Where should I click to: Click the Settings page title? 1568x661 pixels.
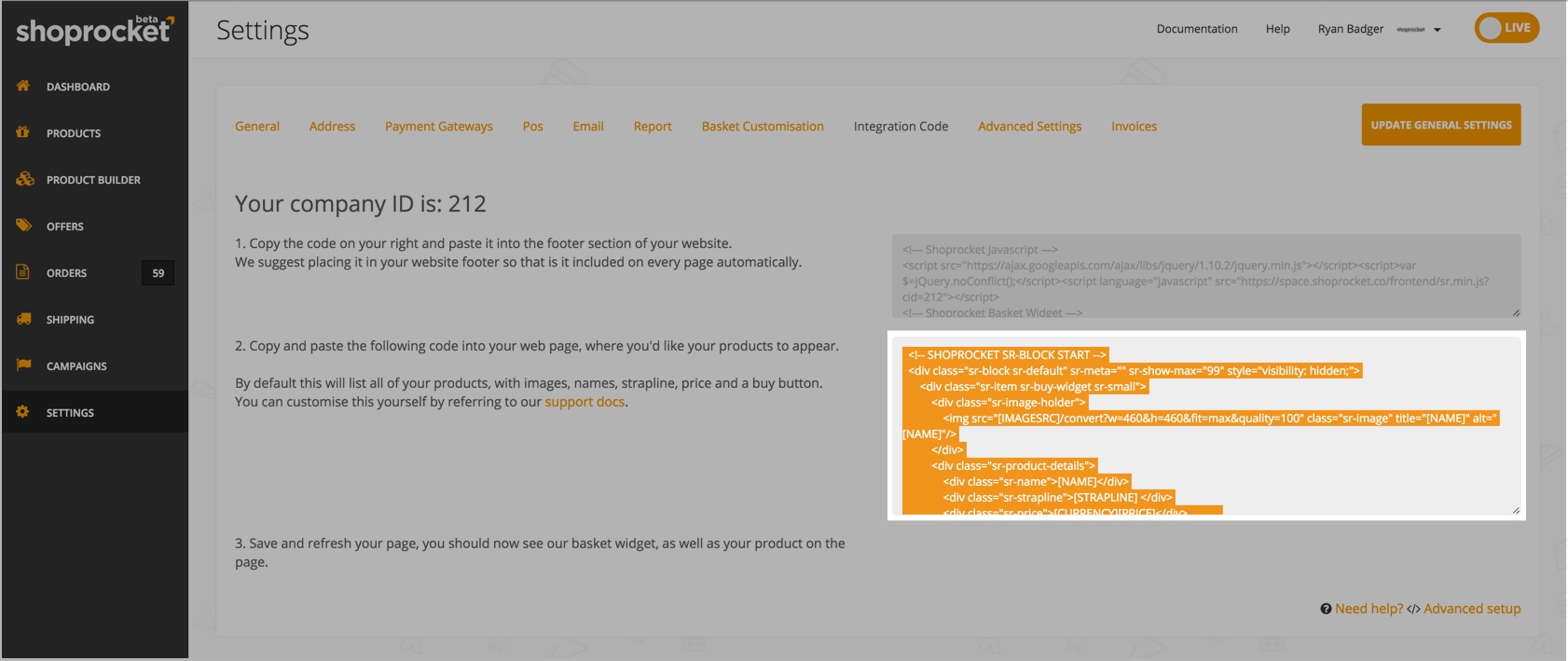tap(263, 31)
